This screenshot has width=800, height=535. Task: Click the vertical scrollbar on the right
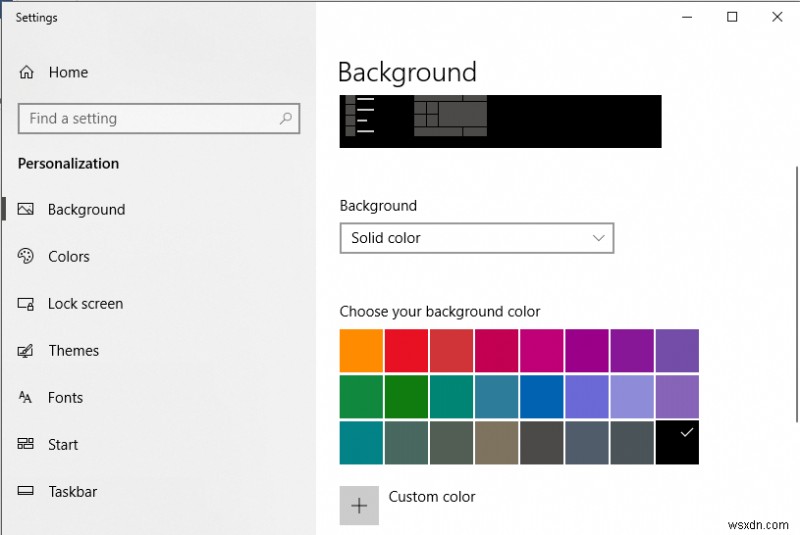coord(796,294)
